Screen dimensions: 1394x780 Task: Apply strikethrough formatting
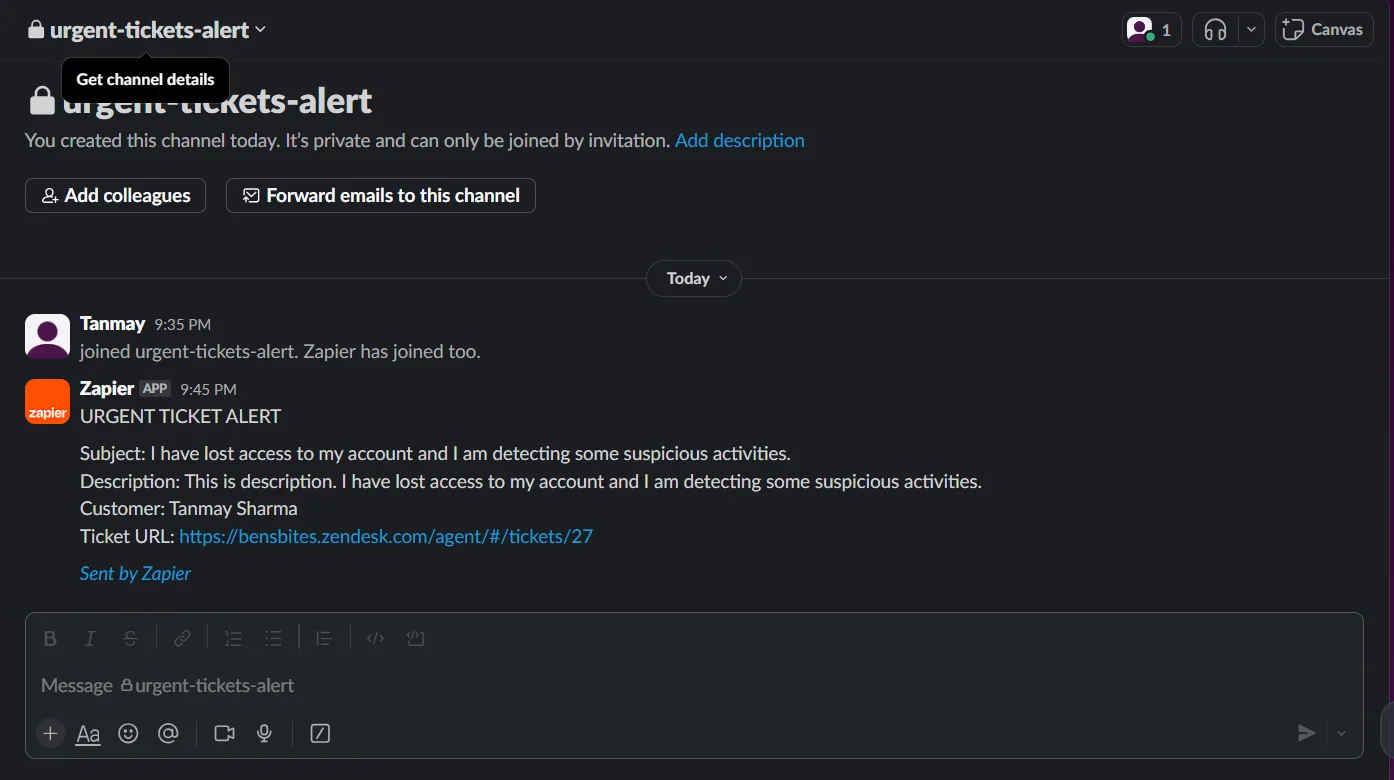(x=130, y=638)
